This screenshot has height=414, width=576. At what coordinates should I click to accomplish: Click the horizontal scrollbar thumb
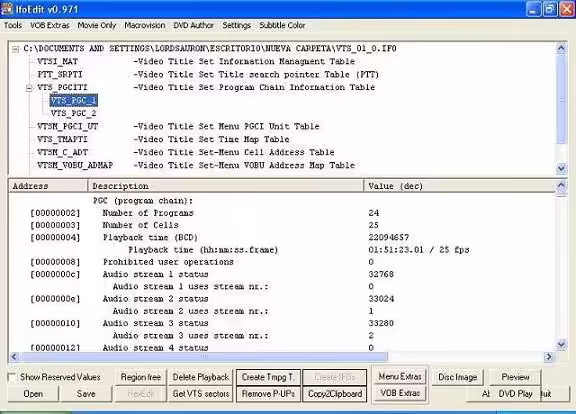[204, 356]
